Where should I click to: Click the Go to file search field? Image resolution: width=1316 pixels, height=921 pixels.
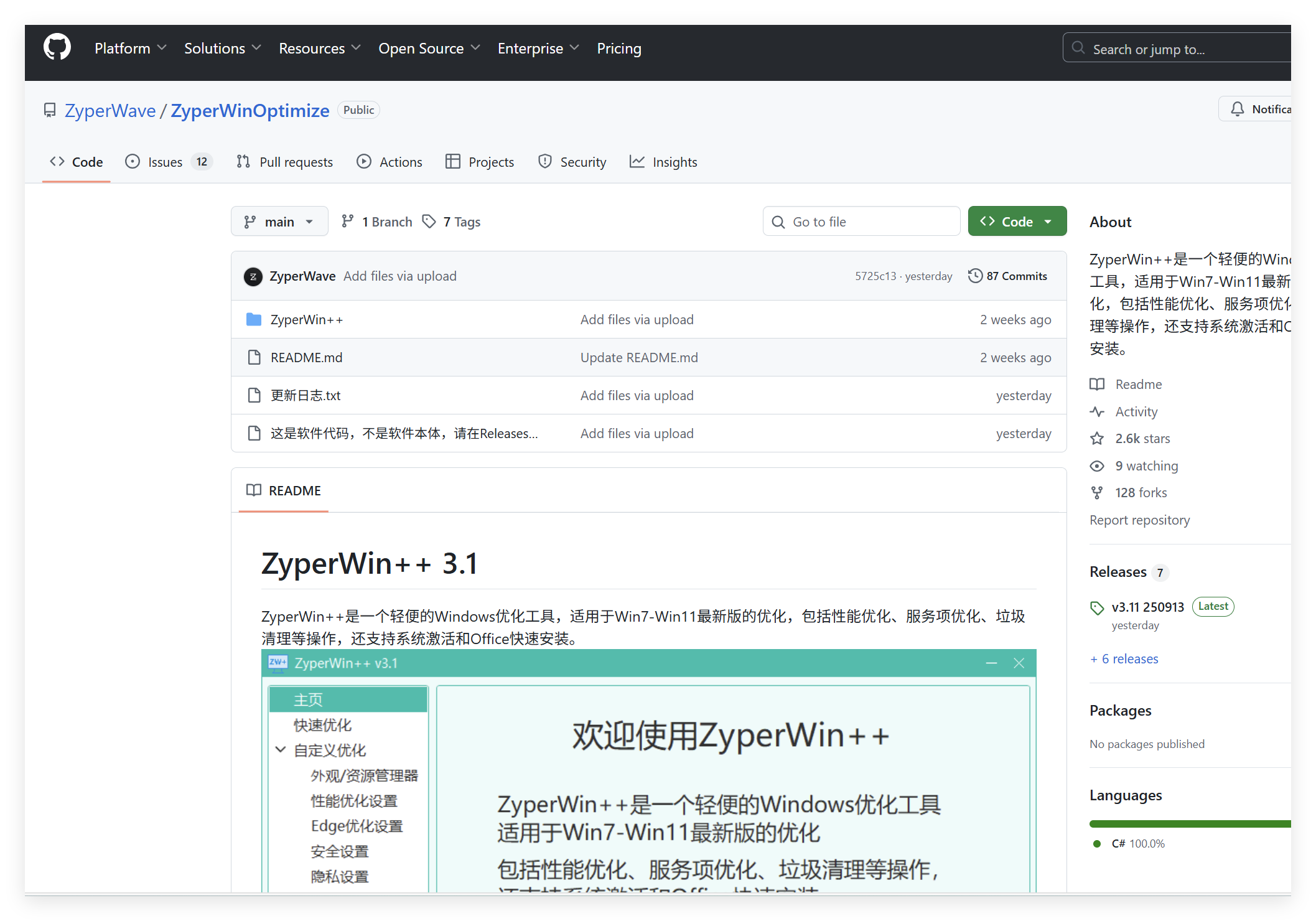tap(861, 222)
